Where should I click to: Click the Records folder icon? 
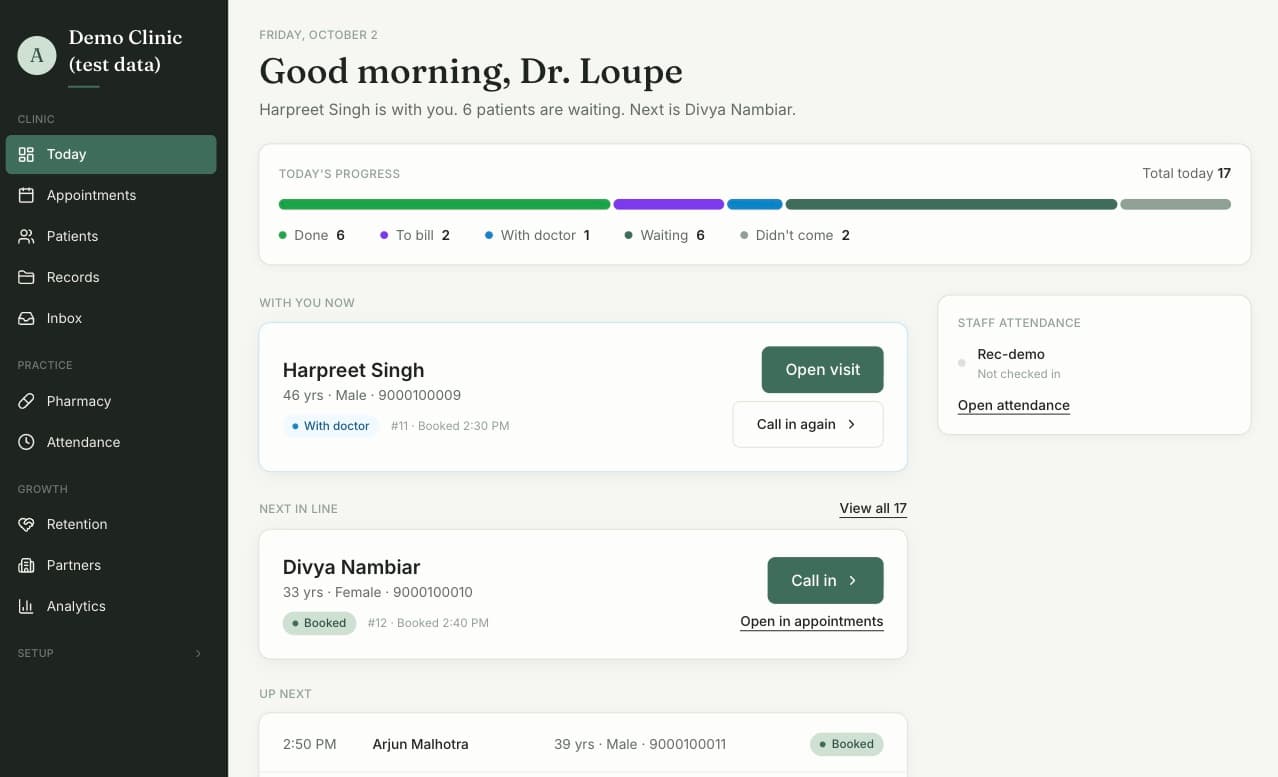(x=27, y=277)
